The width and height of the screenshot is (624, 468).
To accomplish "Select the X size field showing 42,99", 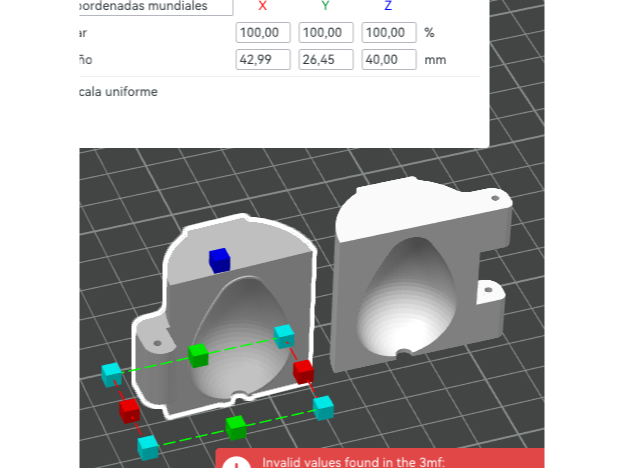I will point(263,60).
